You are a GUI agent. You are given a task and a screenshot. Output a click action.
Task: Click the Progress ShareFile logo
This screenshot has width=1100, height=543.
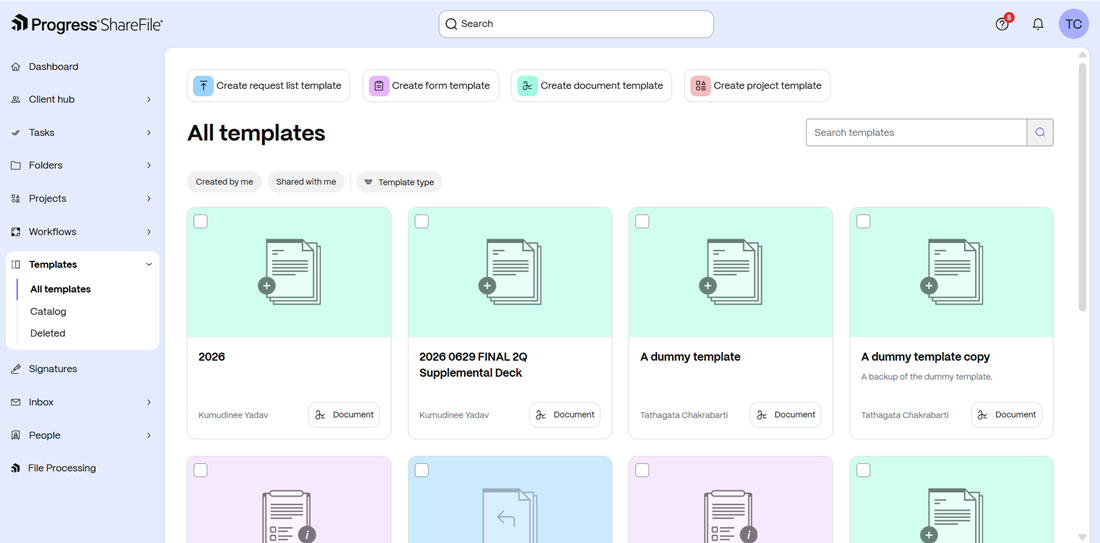point(88,24)
